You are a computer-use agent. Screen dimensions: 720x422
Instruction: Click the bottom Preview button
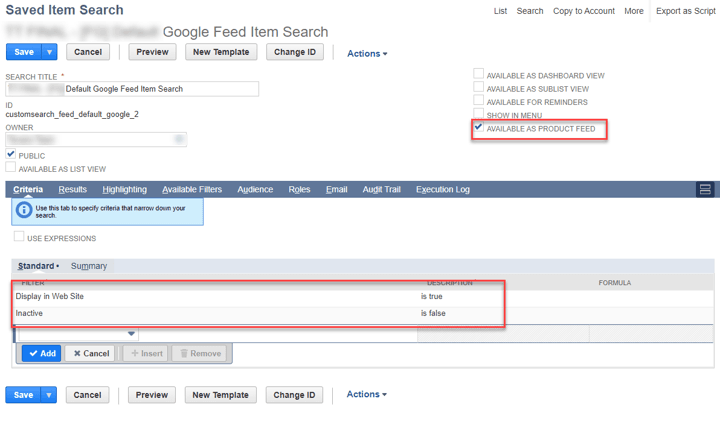tap(152, 395)
